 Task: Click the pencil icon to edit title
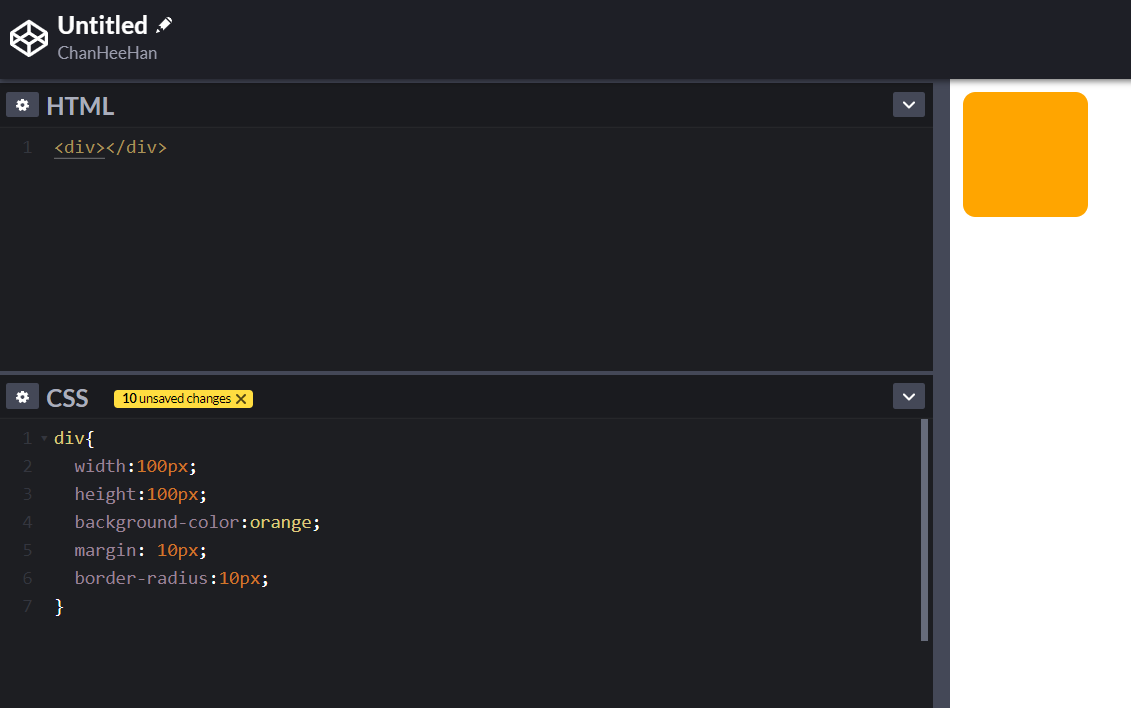[165, 25]
